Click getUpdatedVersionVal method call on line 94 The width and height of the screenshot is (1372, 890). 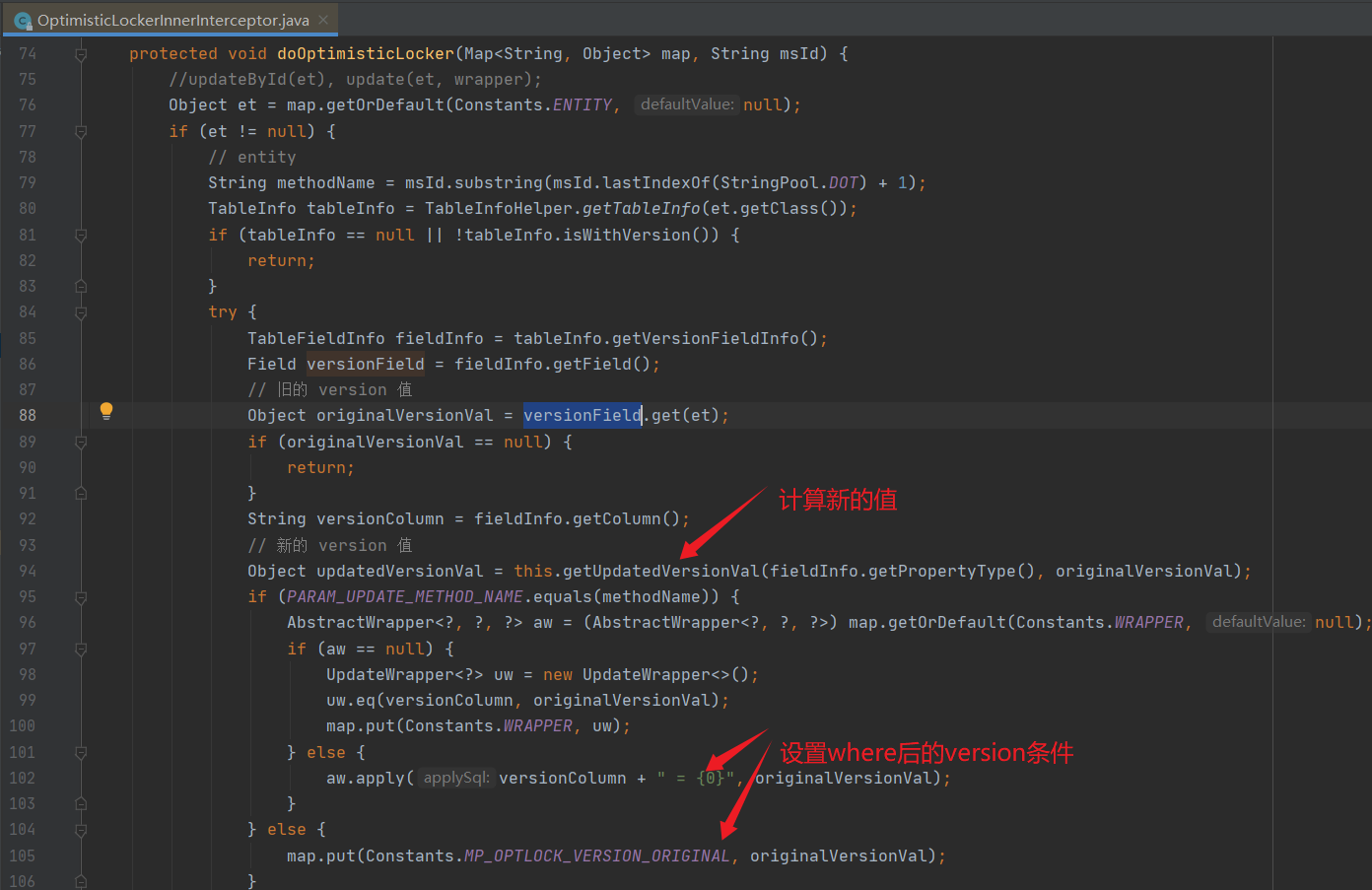[661, 572]
